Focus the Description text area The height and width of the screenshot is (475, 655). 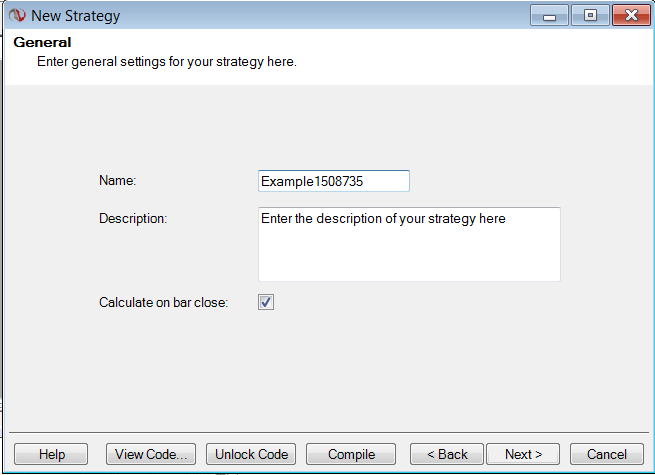click(x=408, y=244)
